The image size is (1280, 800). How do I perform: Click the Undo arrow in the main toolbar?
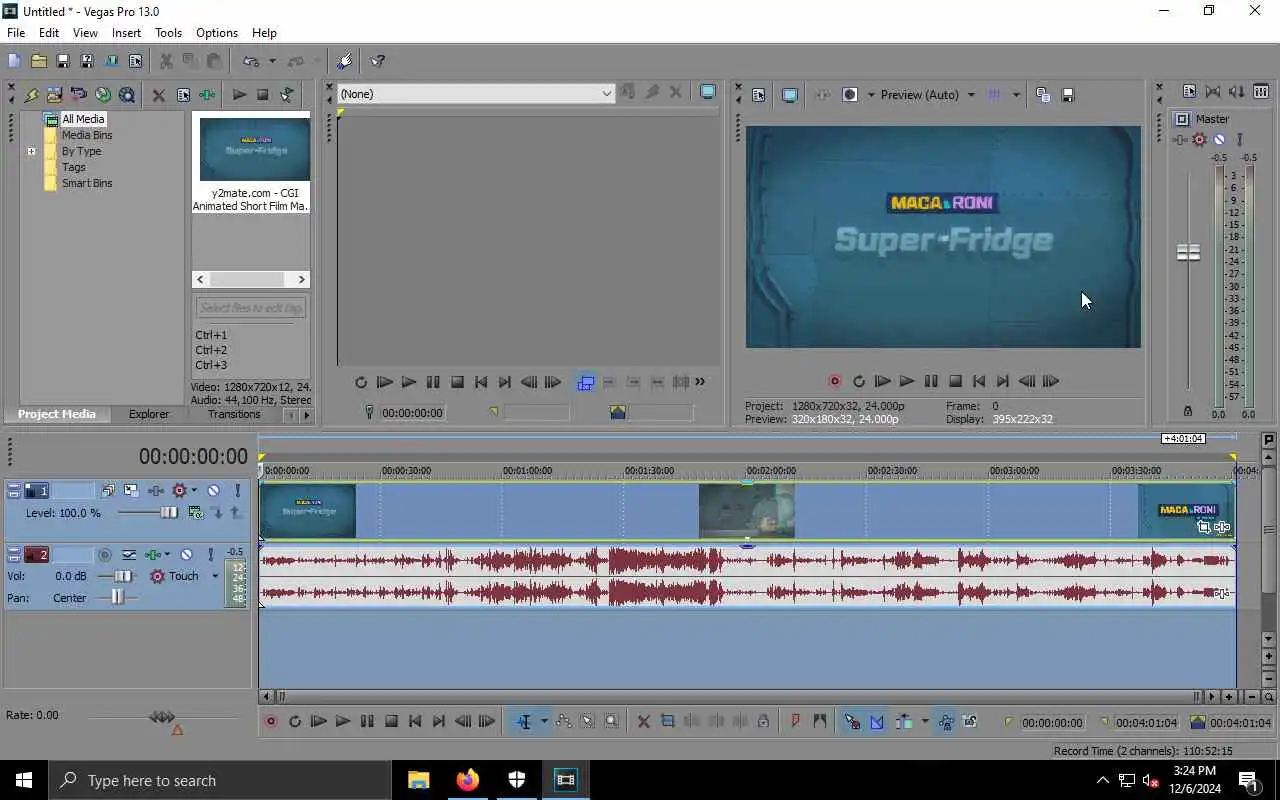click(x=251, y=61)
